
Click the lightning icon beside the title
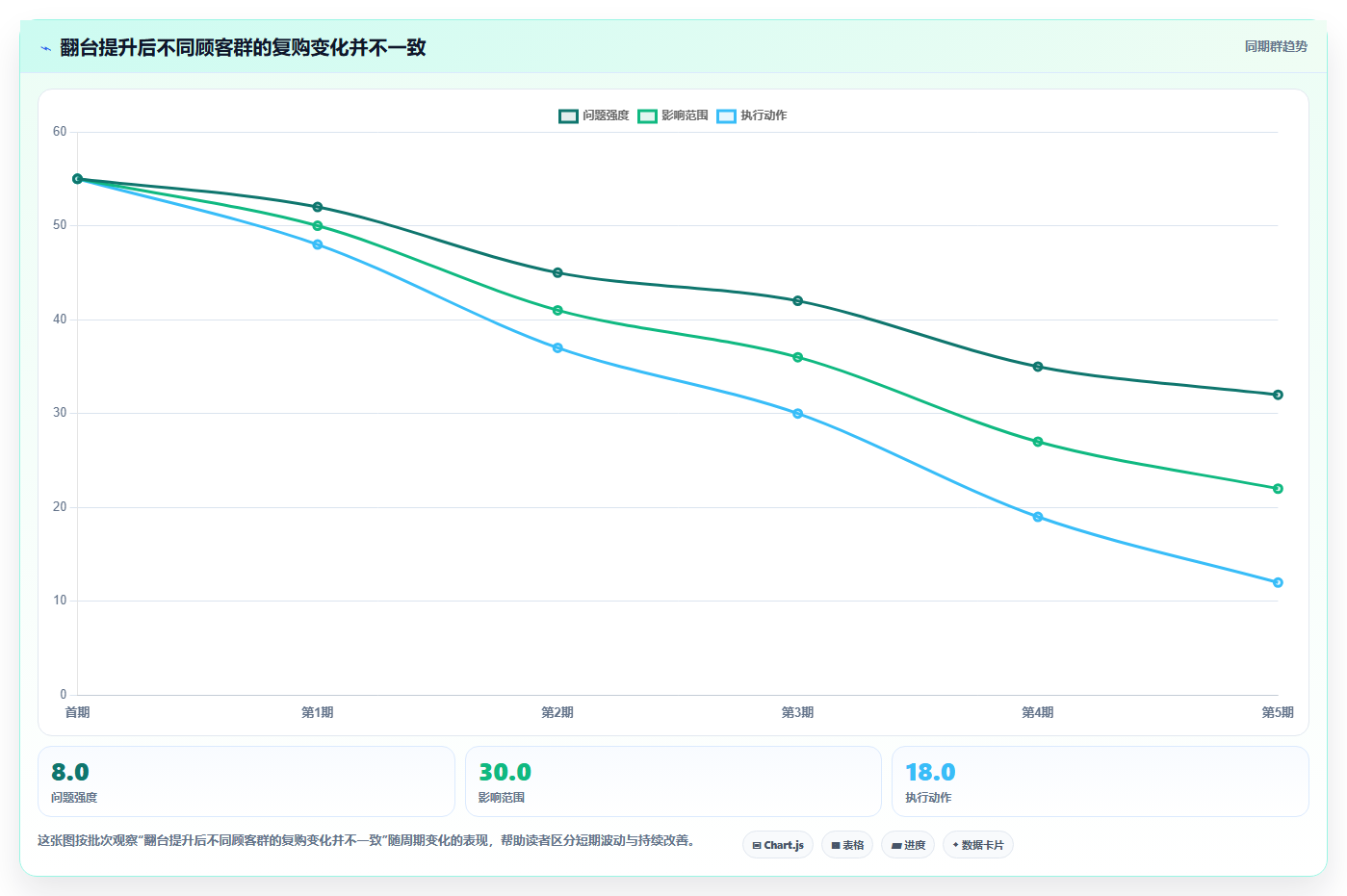coord(45,48)
